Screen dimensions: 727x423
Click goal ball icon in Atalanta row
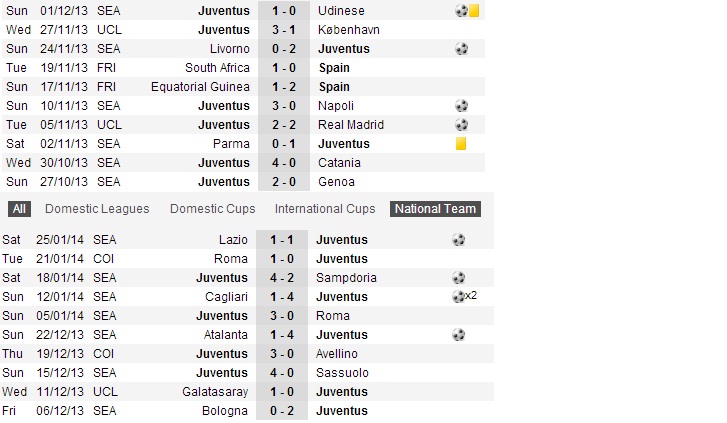[458, 335]
